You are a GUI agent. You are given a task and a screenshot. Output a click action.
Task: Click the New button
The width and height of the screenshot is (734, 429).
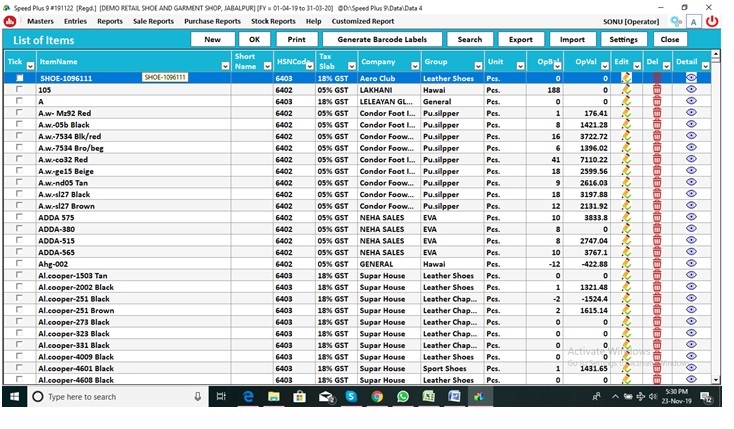pos(213,39)
